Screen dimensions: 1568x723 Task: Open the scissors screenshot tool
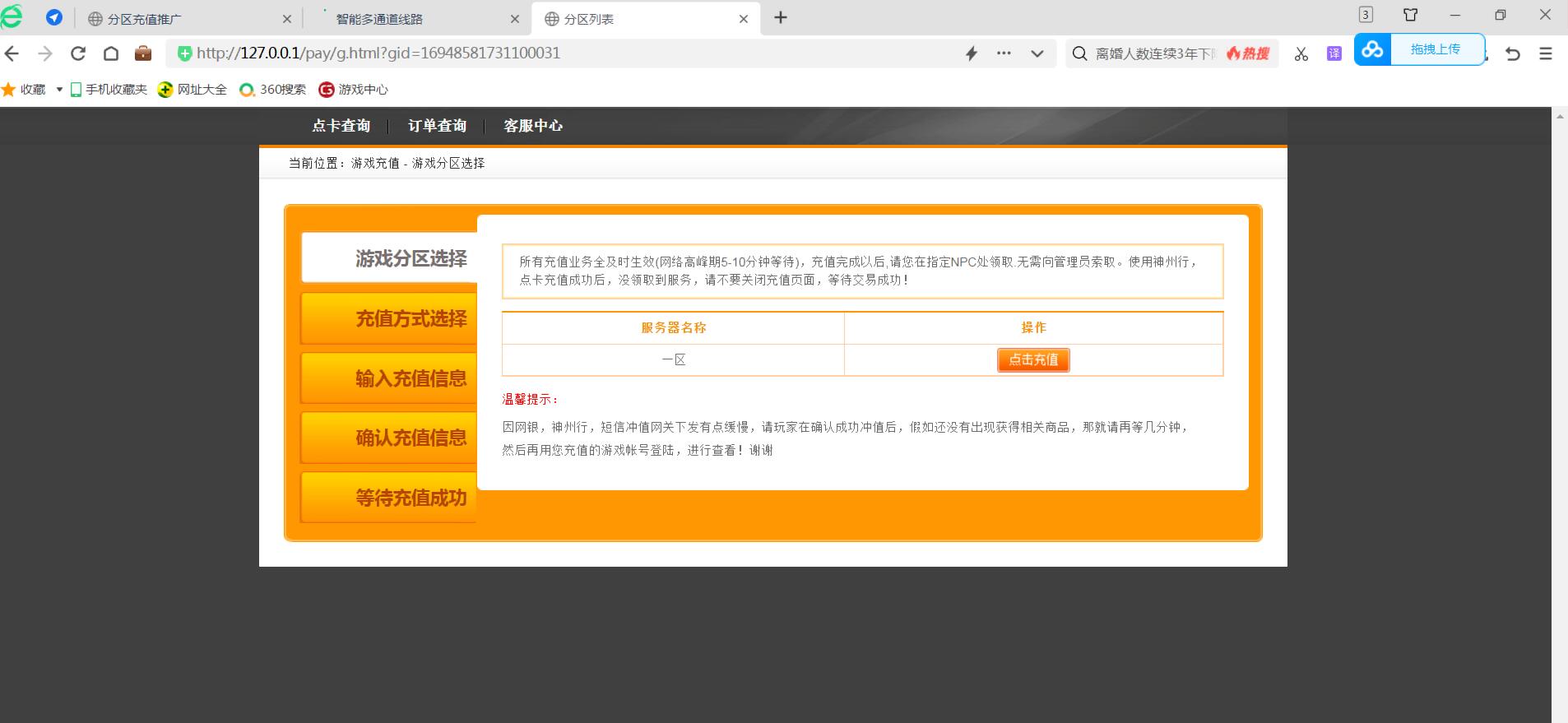coord(1301,54)
